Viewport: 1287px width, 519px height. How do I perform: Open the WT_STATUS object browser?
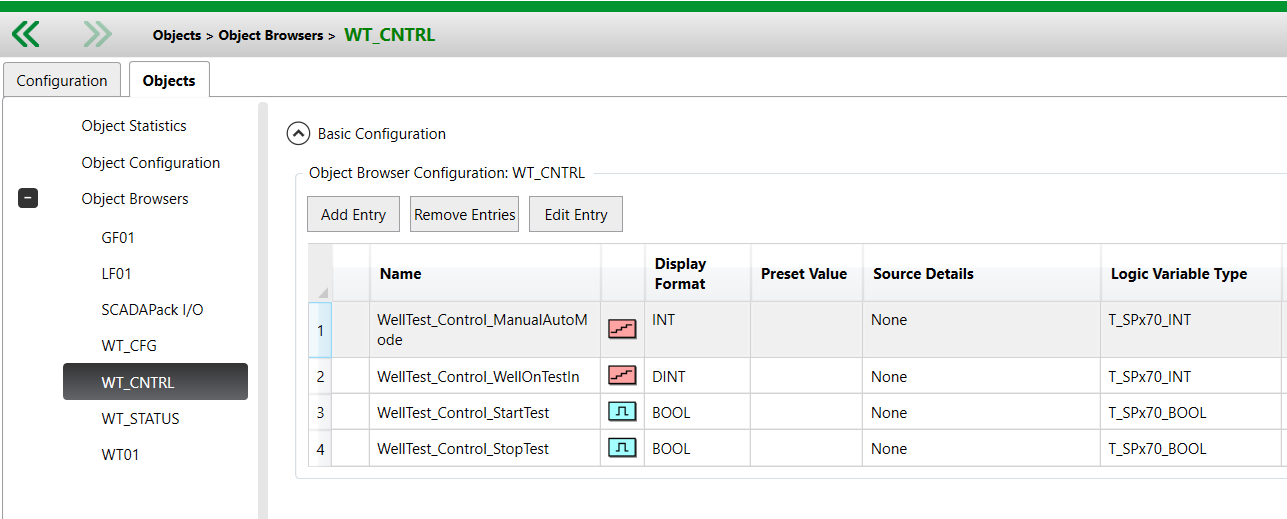pos(140,419)
